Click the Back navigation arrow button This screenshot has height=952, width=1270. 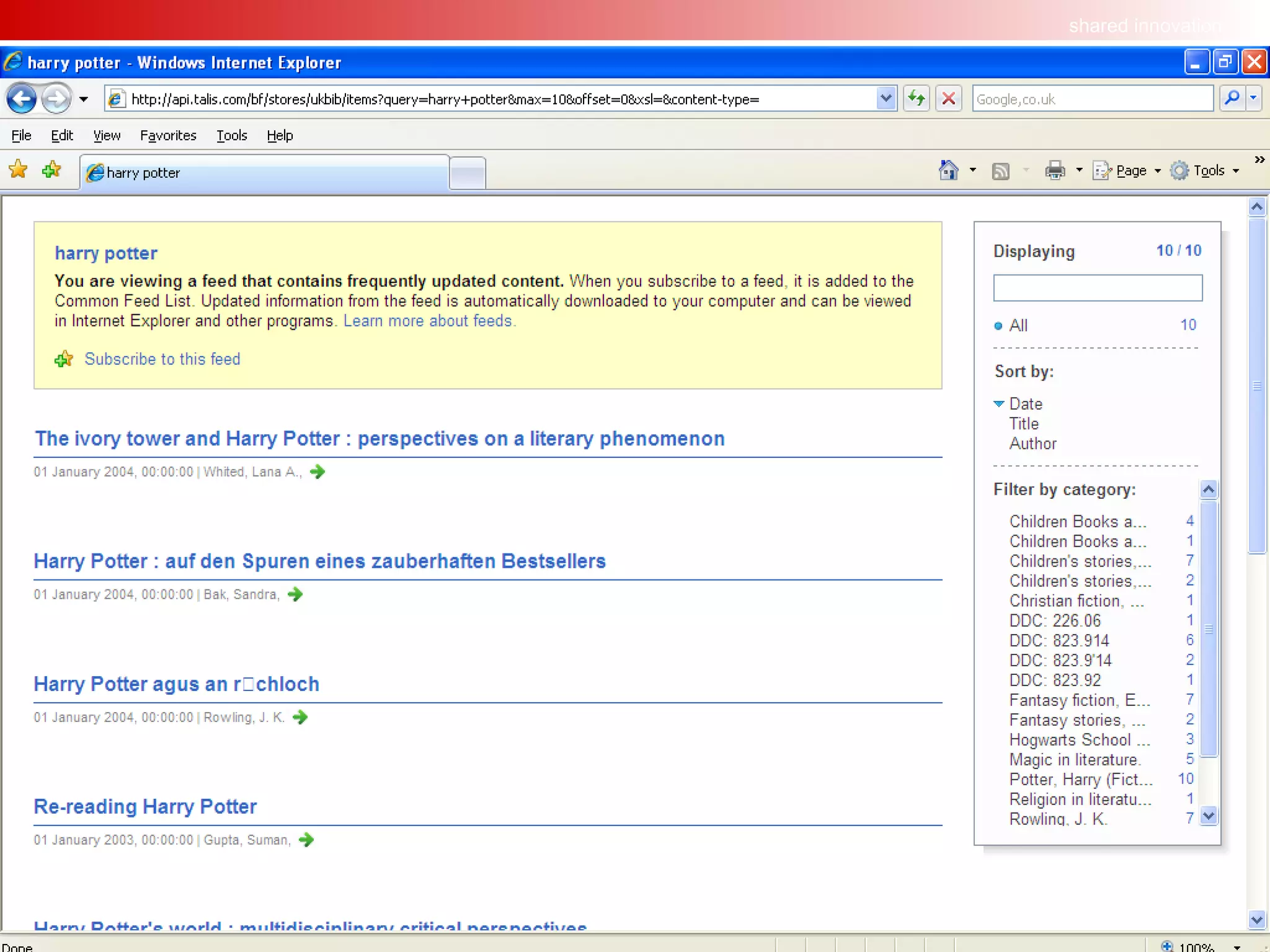pos(21,99)
